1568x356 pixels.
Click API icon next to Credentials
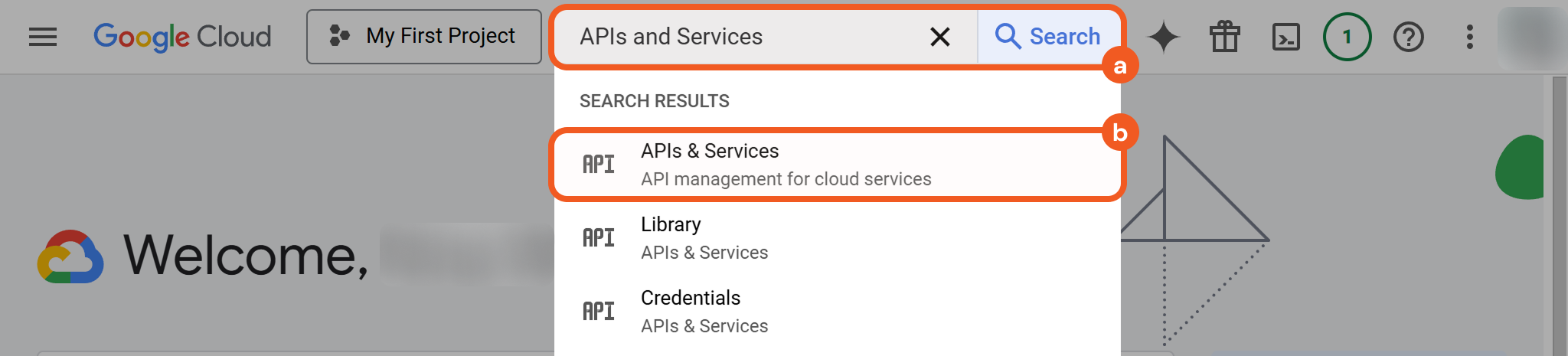599,312
